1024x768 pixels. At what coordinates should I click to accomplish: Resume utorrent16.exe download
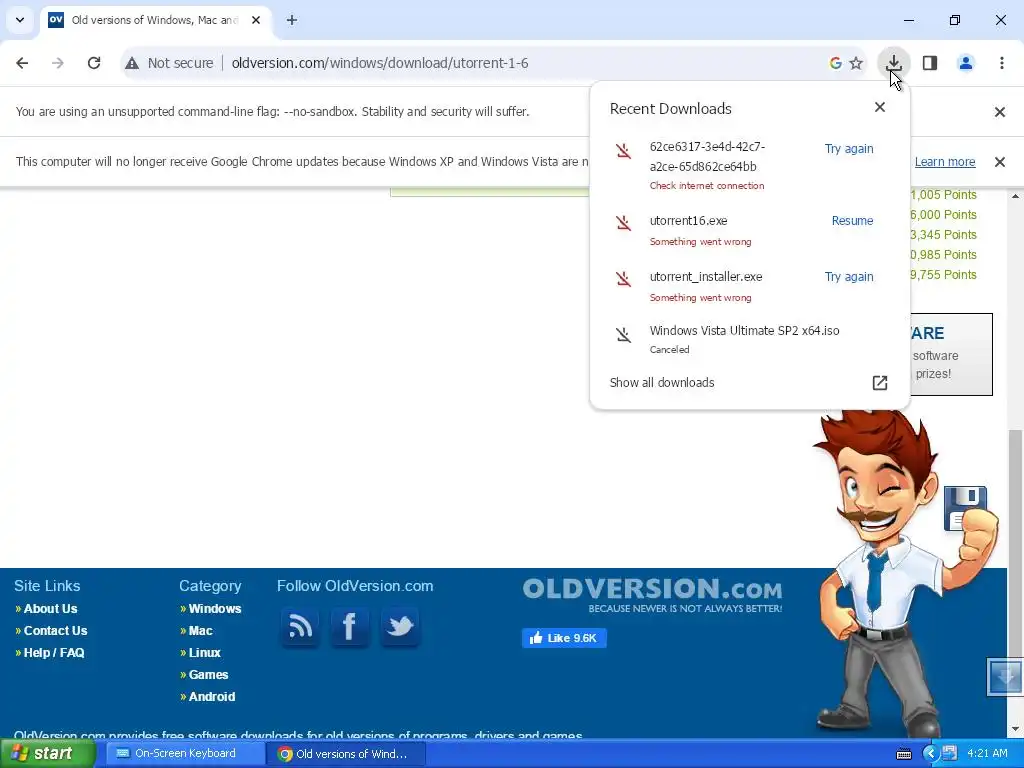tap(852, 221)
